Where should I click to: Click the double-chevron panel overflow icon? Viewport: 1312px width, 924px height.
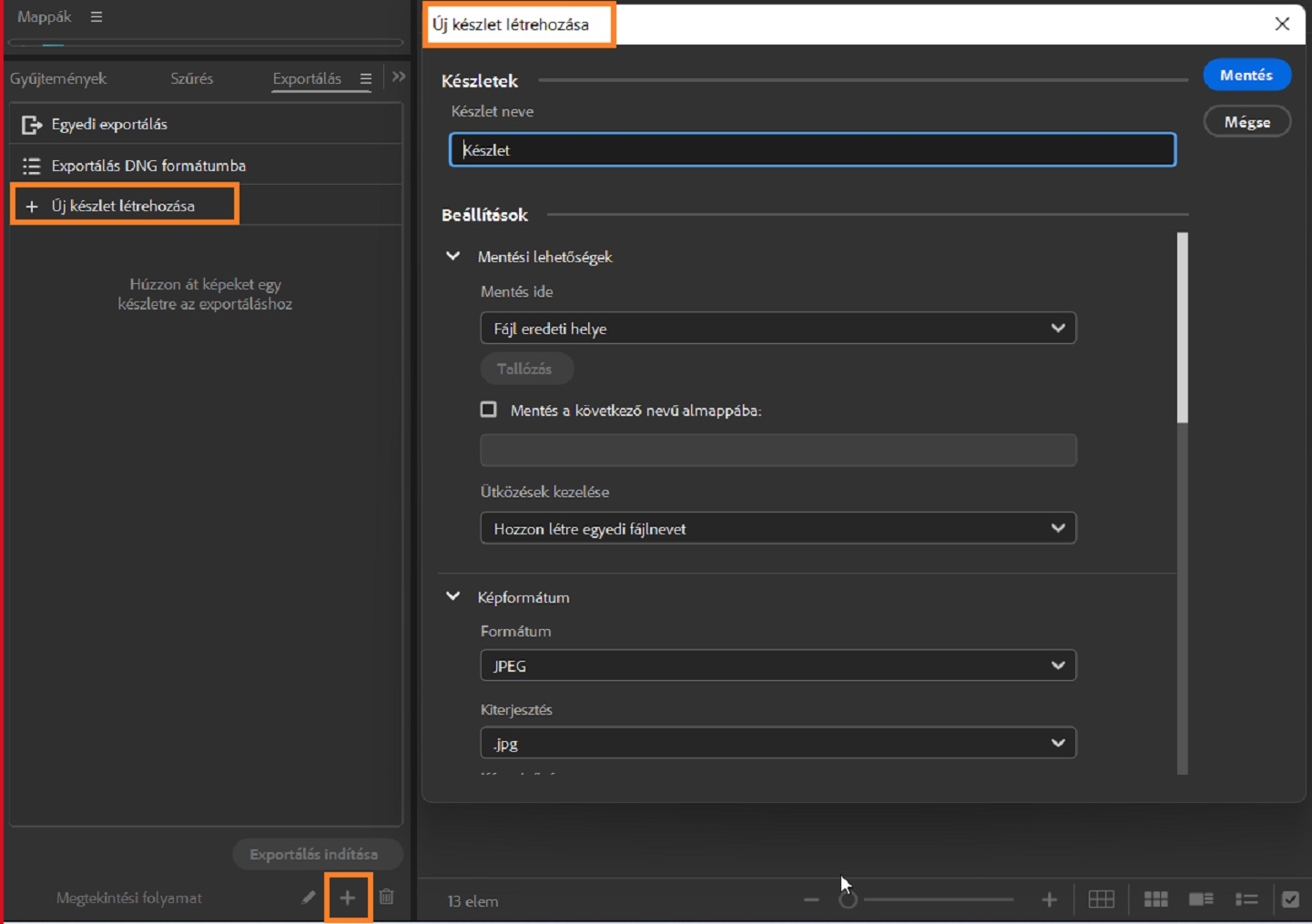(399, 77)
